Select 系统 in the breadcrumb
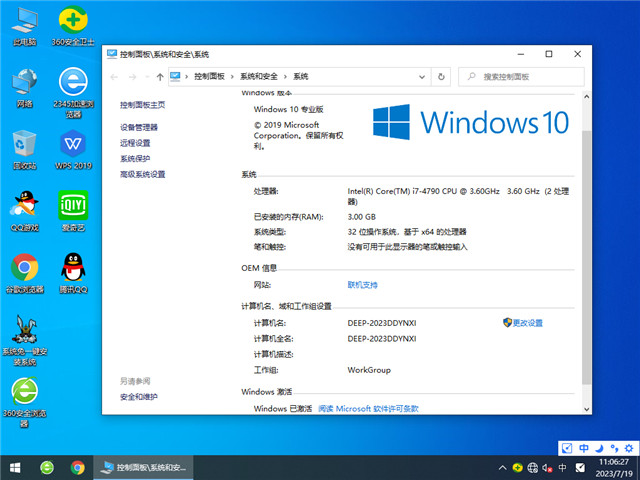 [x=301, y=77]
